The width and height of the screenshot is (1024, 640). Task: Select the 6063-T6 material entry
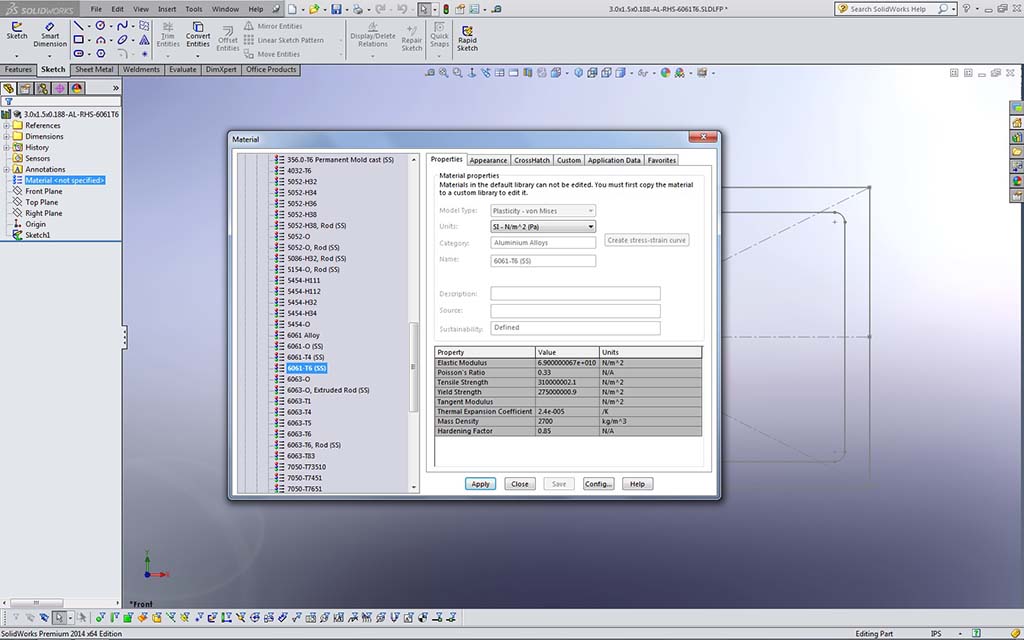pos(299,434)
